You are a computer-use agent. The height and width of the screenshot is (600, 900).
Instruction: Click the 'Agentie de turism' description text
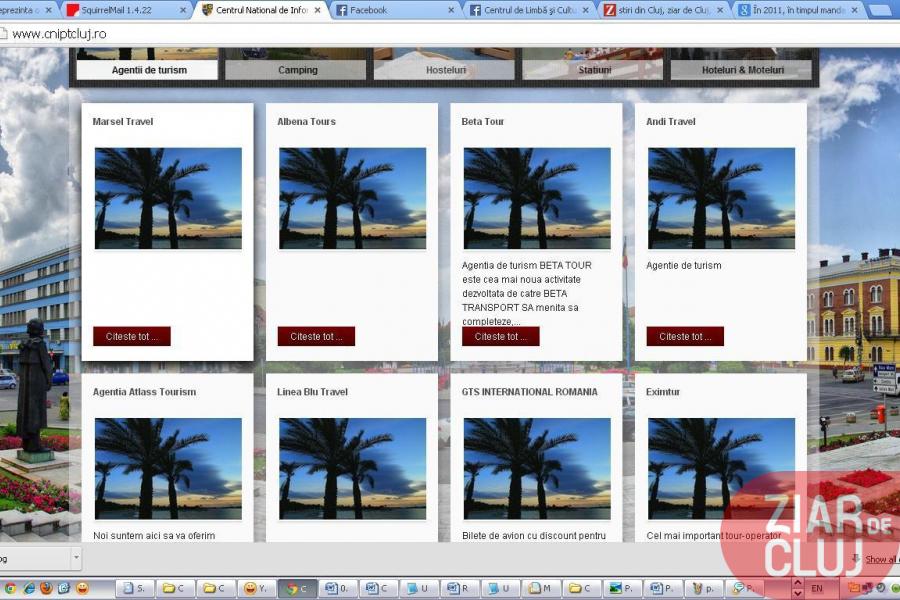pos(684,265)
